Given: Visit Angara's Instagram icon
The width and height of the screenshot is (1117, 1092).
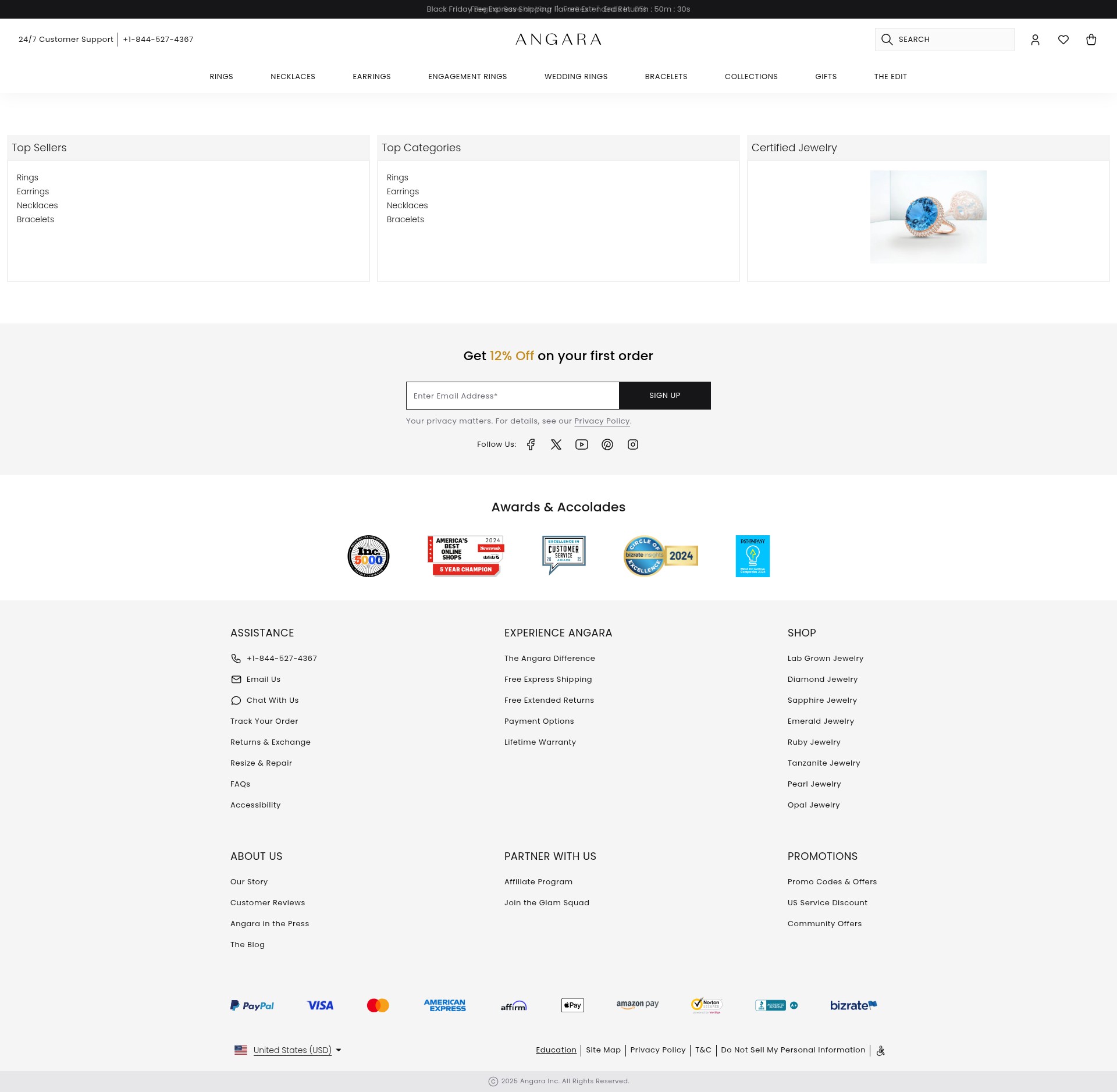Looking at the screenshot, I should 633,444.
